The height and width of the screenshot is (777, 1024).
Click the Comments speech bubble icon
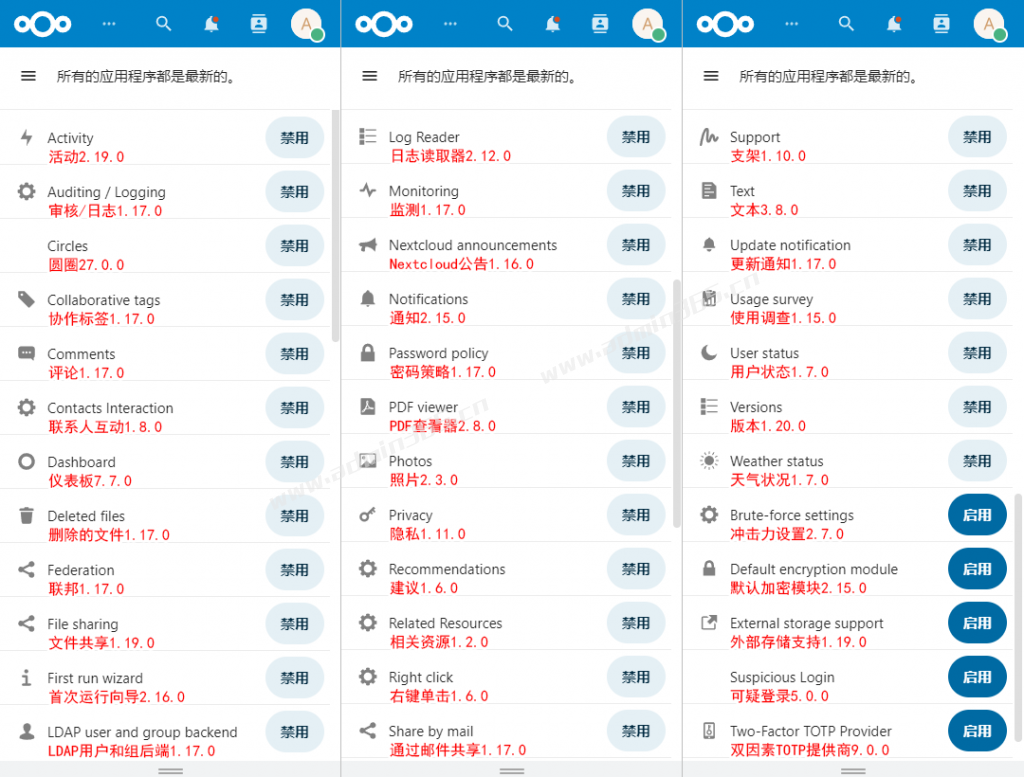pyautogui.click(x=26, y=353)
